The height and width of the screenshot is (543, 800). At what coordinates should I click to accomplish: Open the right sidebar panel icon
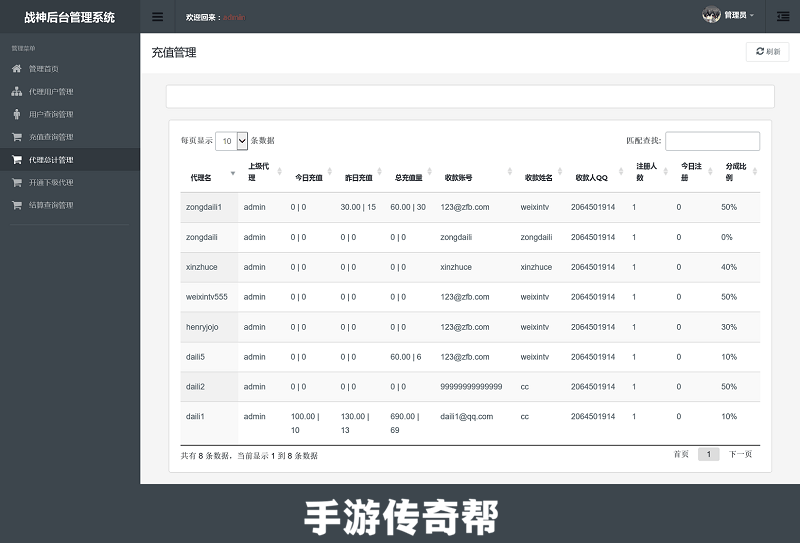coord(783,17)
